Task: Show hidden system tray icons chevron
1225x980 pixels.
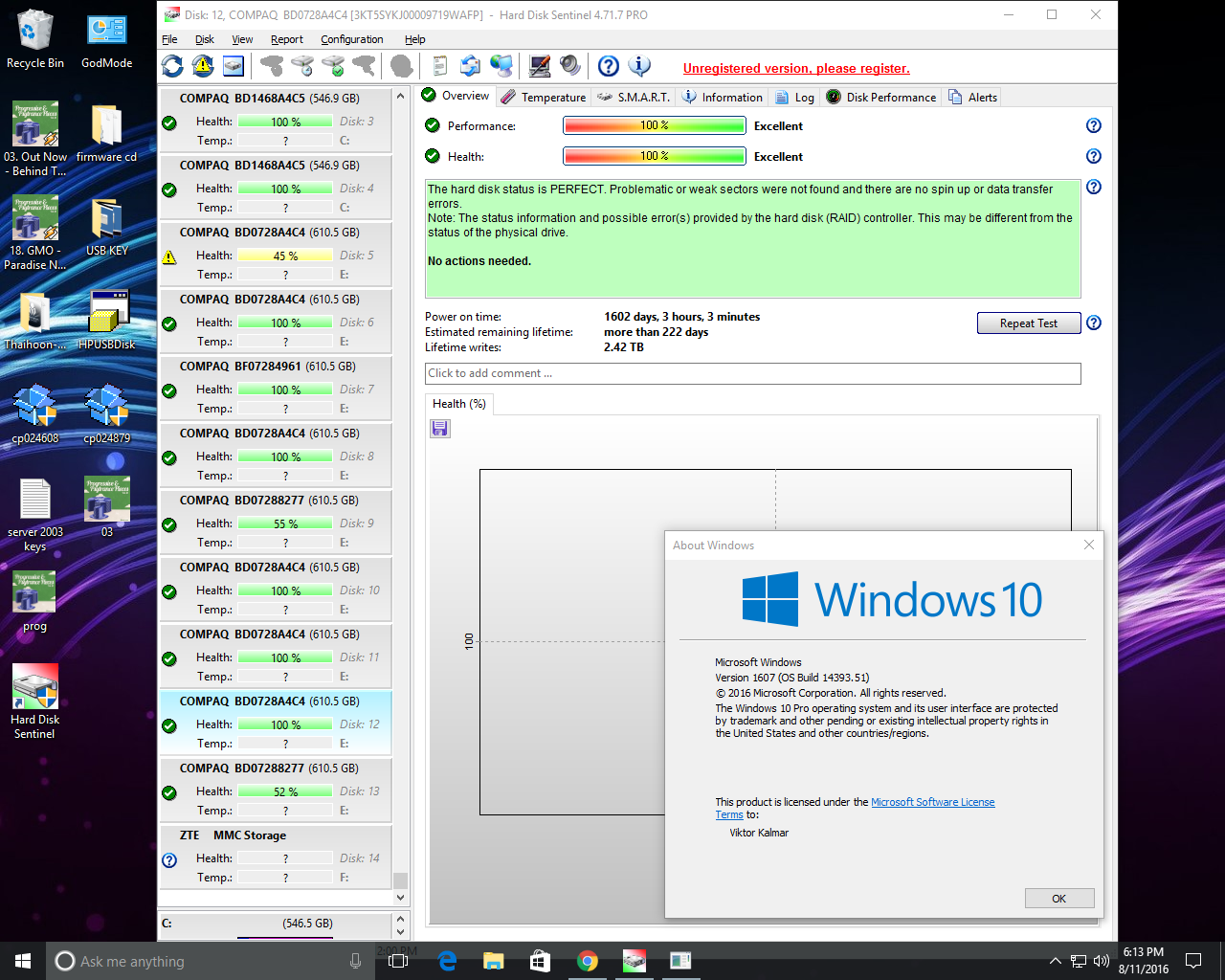Action: (1055, 961)
